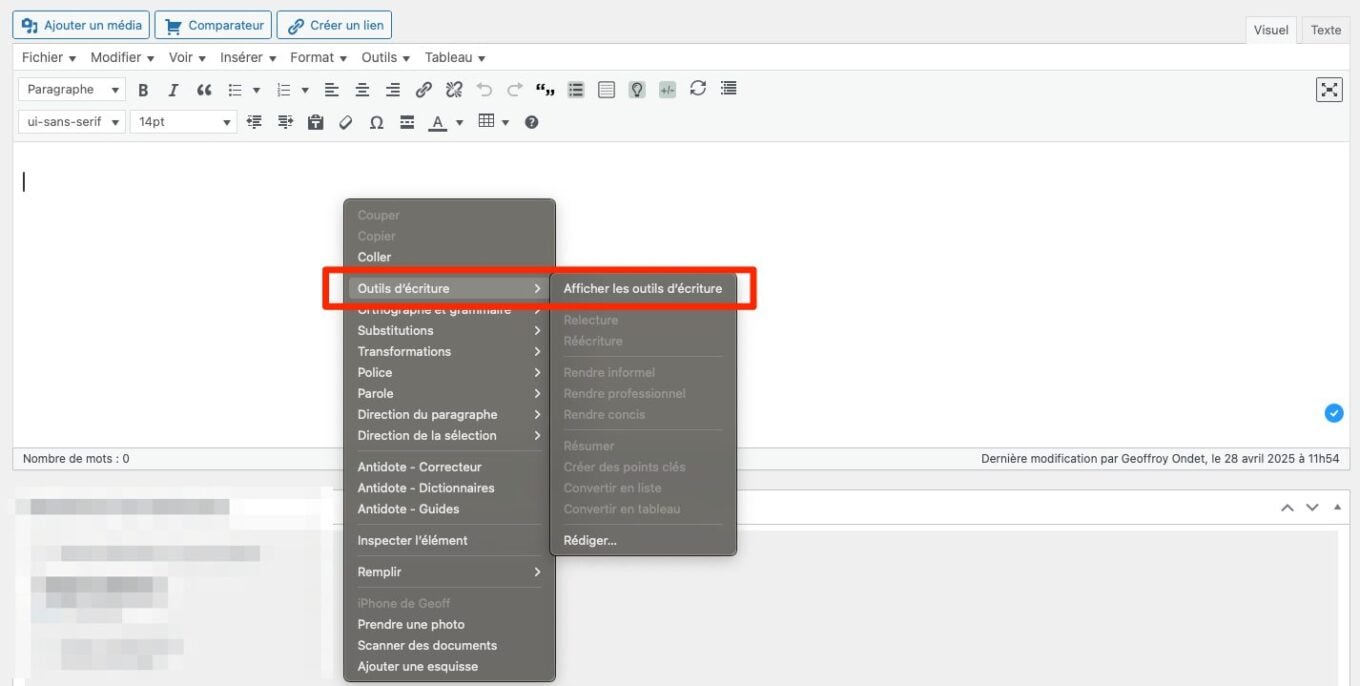Switch to the Visuel editor tab
Viewport: 1360px width, 686px height.
click(x=1271, y=30)
